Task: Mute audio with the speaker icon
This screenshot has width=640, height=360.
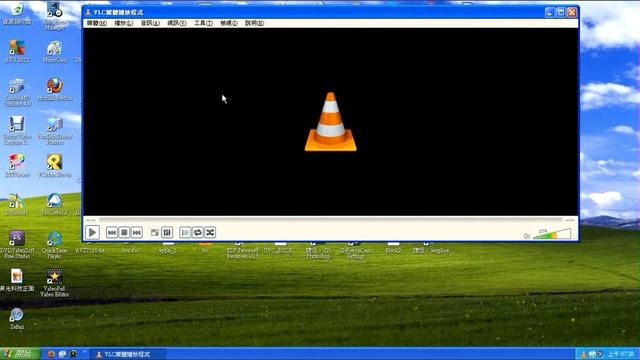Action: coord(527,236)
